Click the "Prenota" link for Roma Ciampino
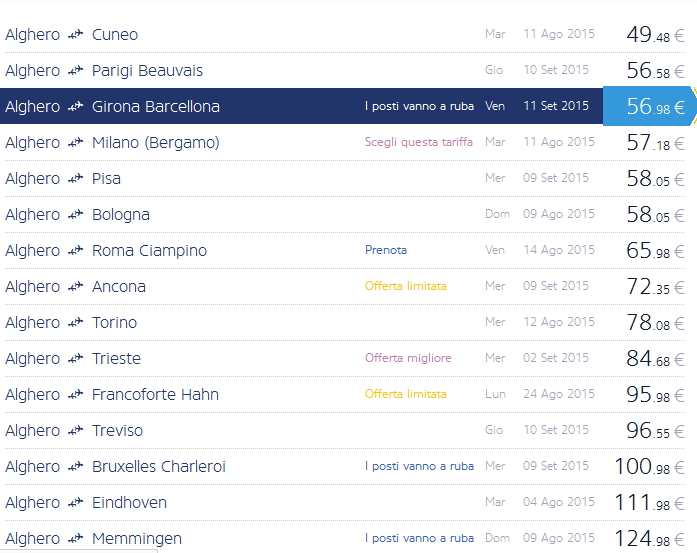Screen dimensions: 697x553 (x=386, y=250)
